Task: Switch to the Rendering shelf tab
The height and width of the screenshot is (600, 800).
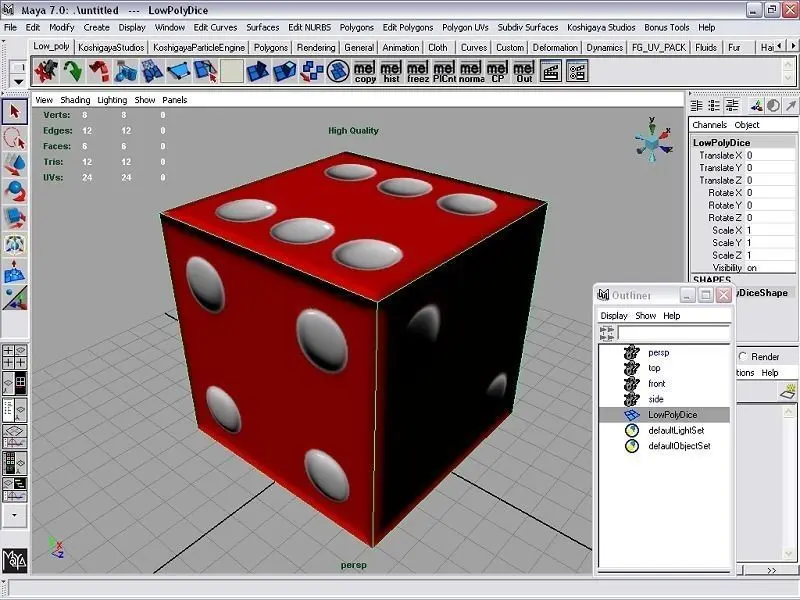Action: pos(316,47)
